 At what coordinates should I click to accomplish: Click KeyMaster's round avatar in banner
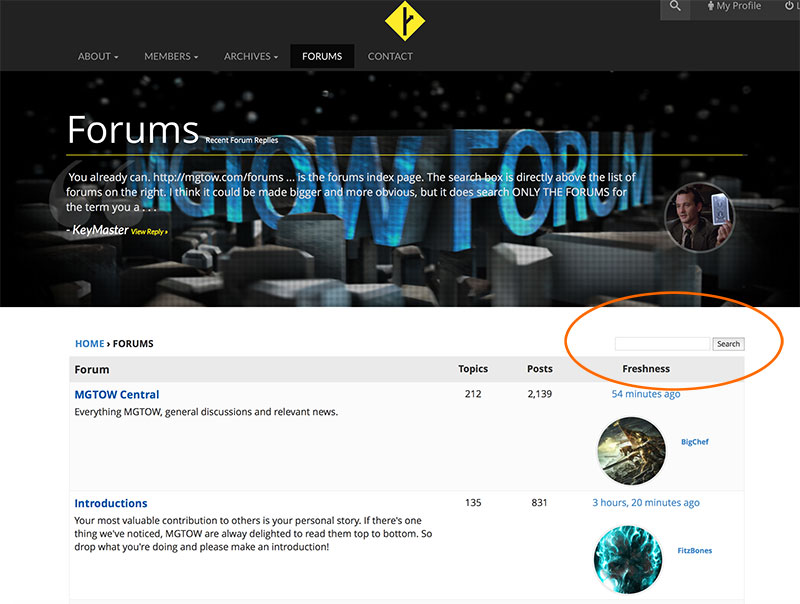(699, 217)
